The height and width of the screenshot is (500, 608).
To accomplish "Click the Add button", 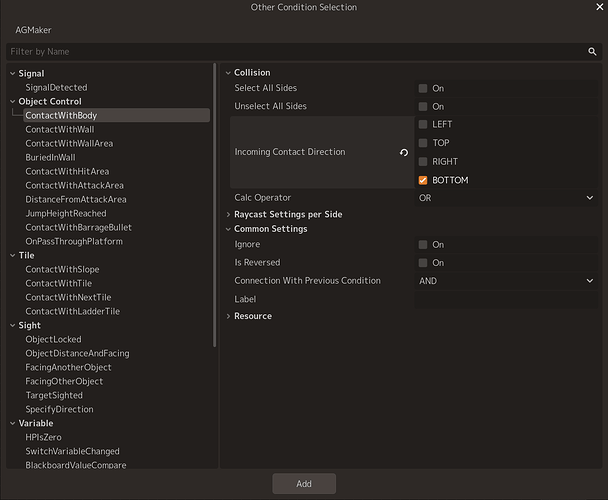I will pyautogui.click(x=304, y=484).
